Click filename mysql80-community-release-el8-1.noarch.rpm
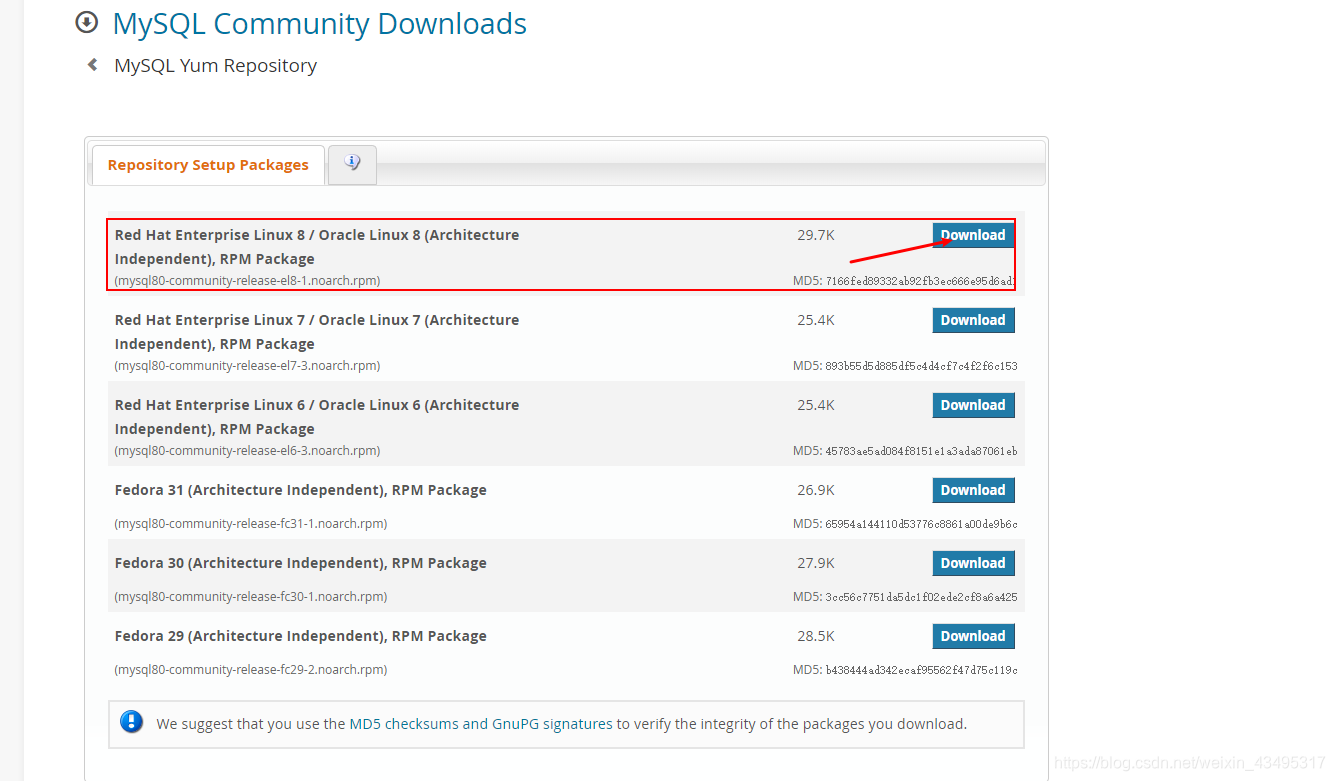The image size is (1335, 781). click(247, 281)
